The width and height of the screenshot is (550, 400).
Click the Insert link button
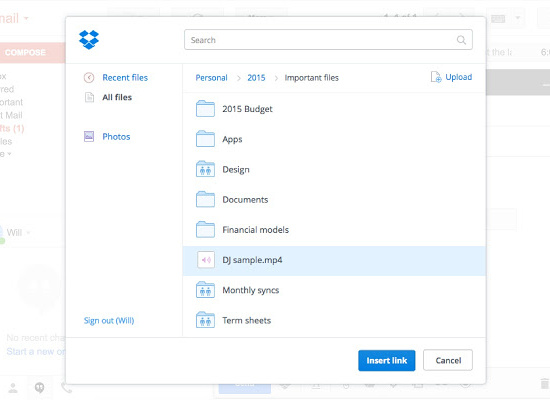click(387, 360)
